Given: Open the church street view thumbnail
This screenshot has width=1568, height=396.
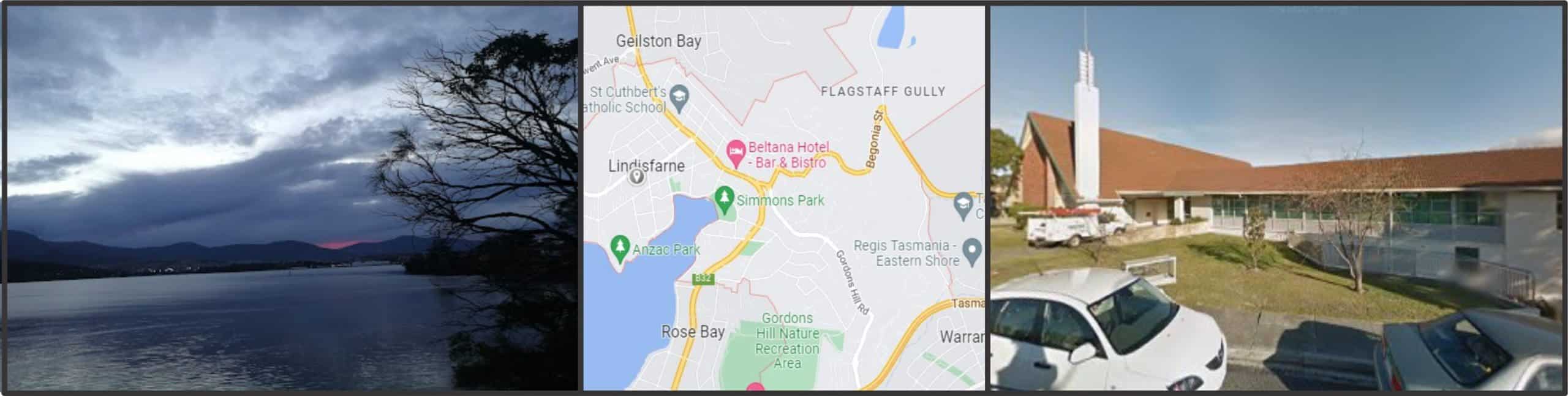Looking at the screenshot, I should point(1276,198).
